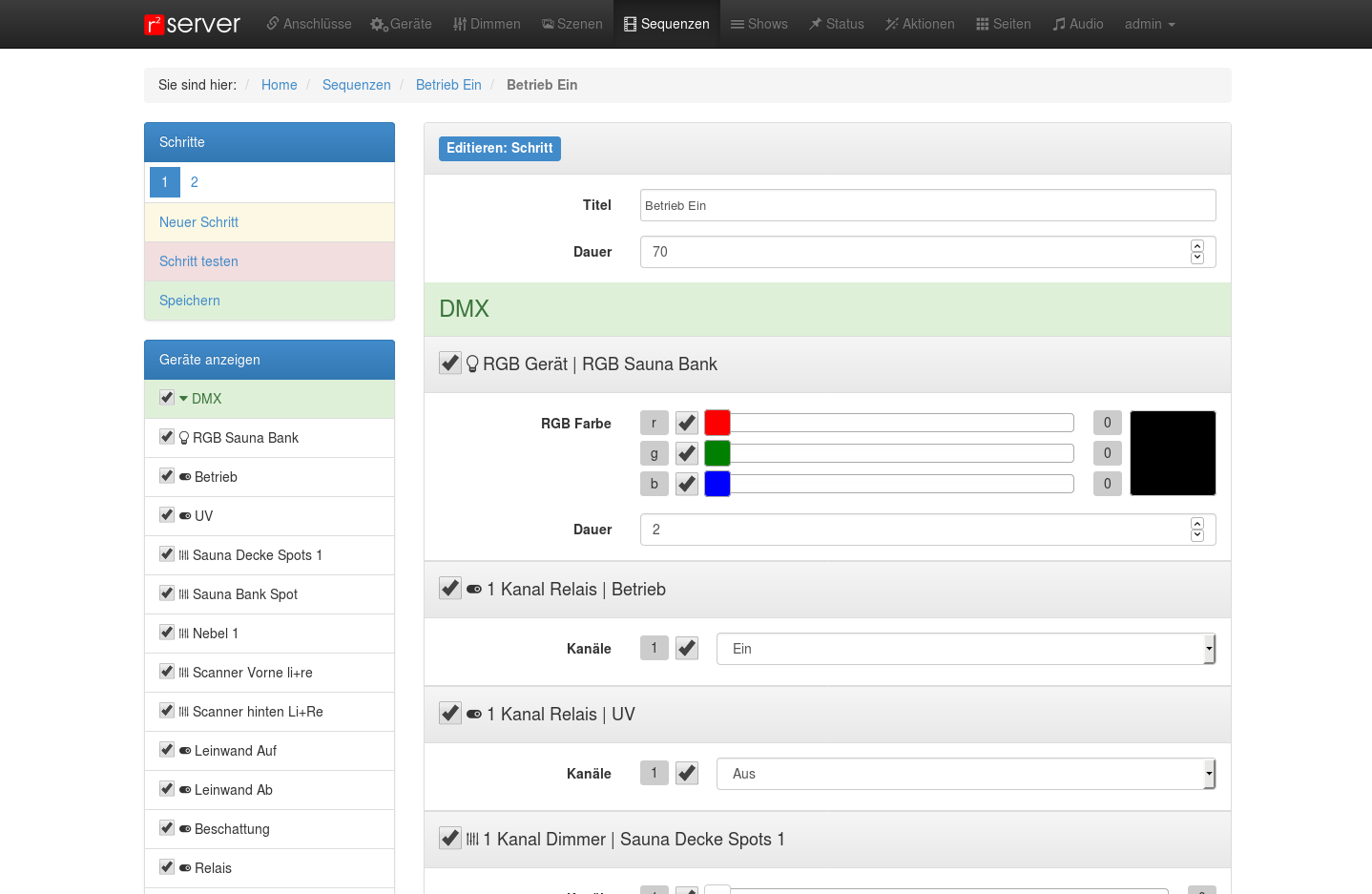Click the Neuer Schritt link
Viewport: 1372px width, 894px height.
pos(198,222)
